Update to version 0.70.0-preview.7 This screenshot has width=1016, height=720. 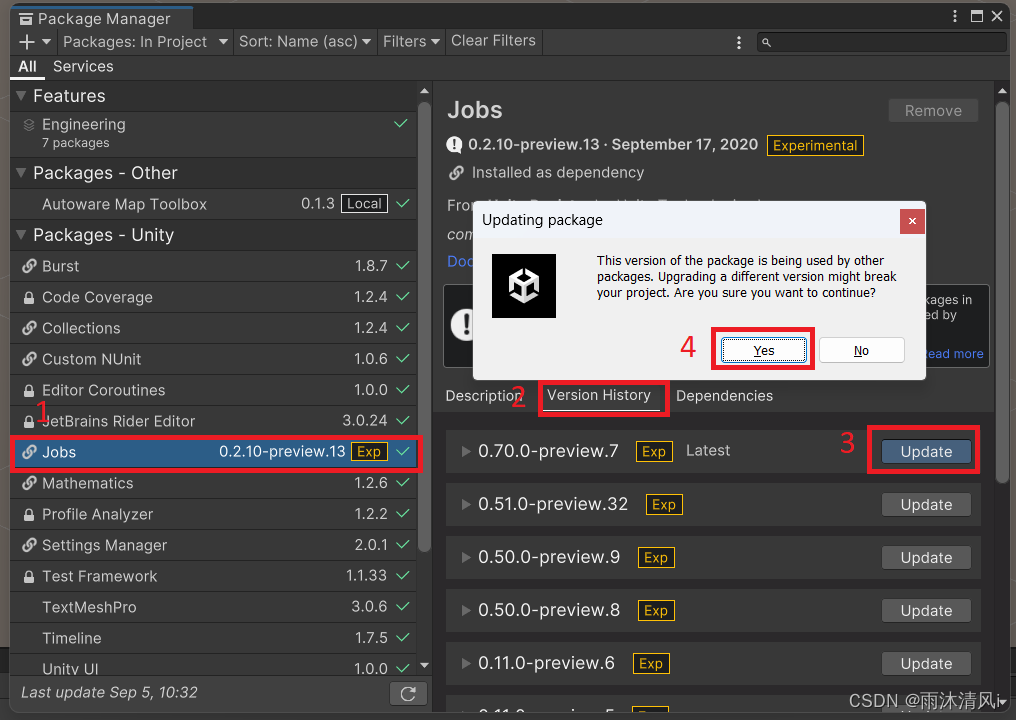(x=926, y=452)
